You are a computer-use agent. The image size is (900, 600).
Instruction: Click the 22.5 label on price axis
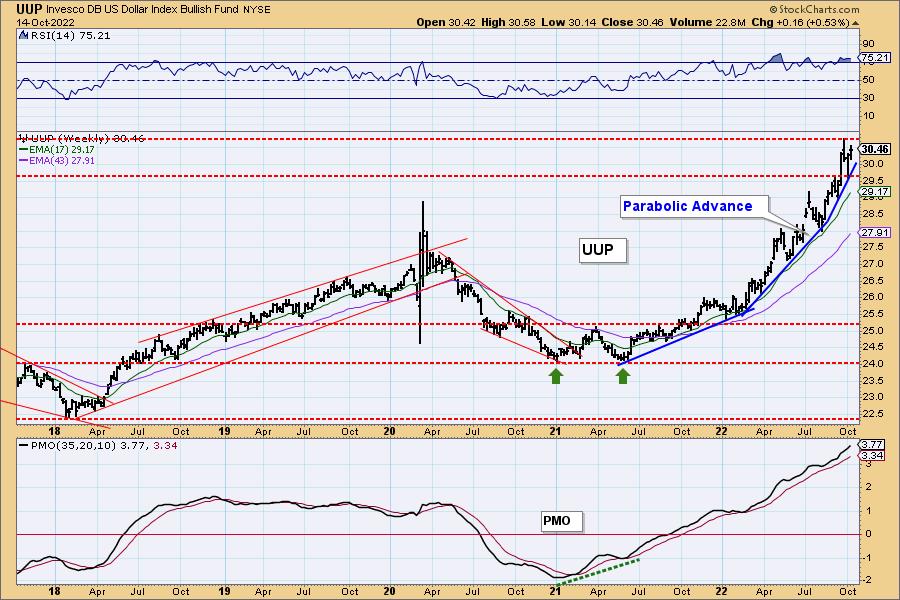click(x=871, y=413)
